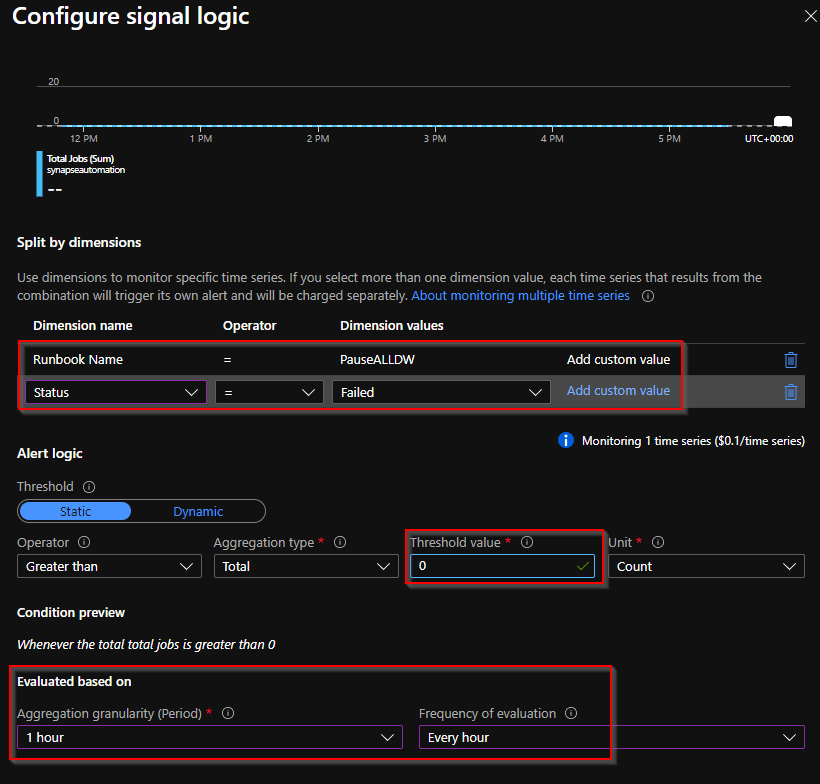
Task: Click the condition preview sentence
Action: pyautogui.click(x=146, y=644)
